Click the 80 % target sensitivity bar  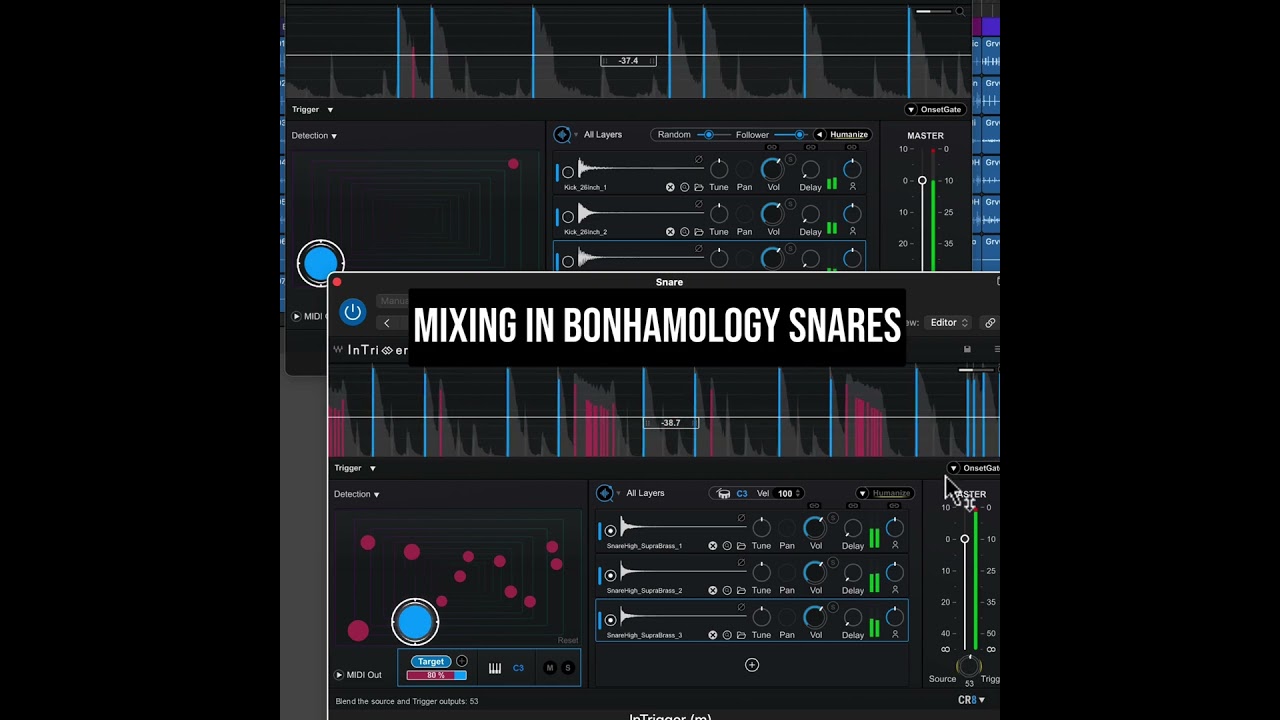pos(436,675)
